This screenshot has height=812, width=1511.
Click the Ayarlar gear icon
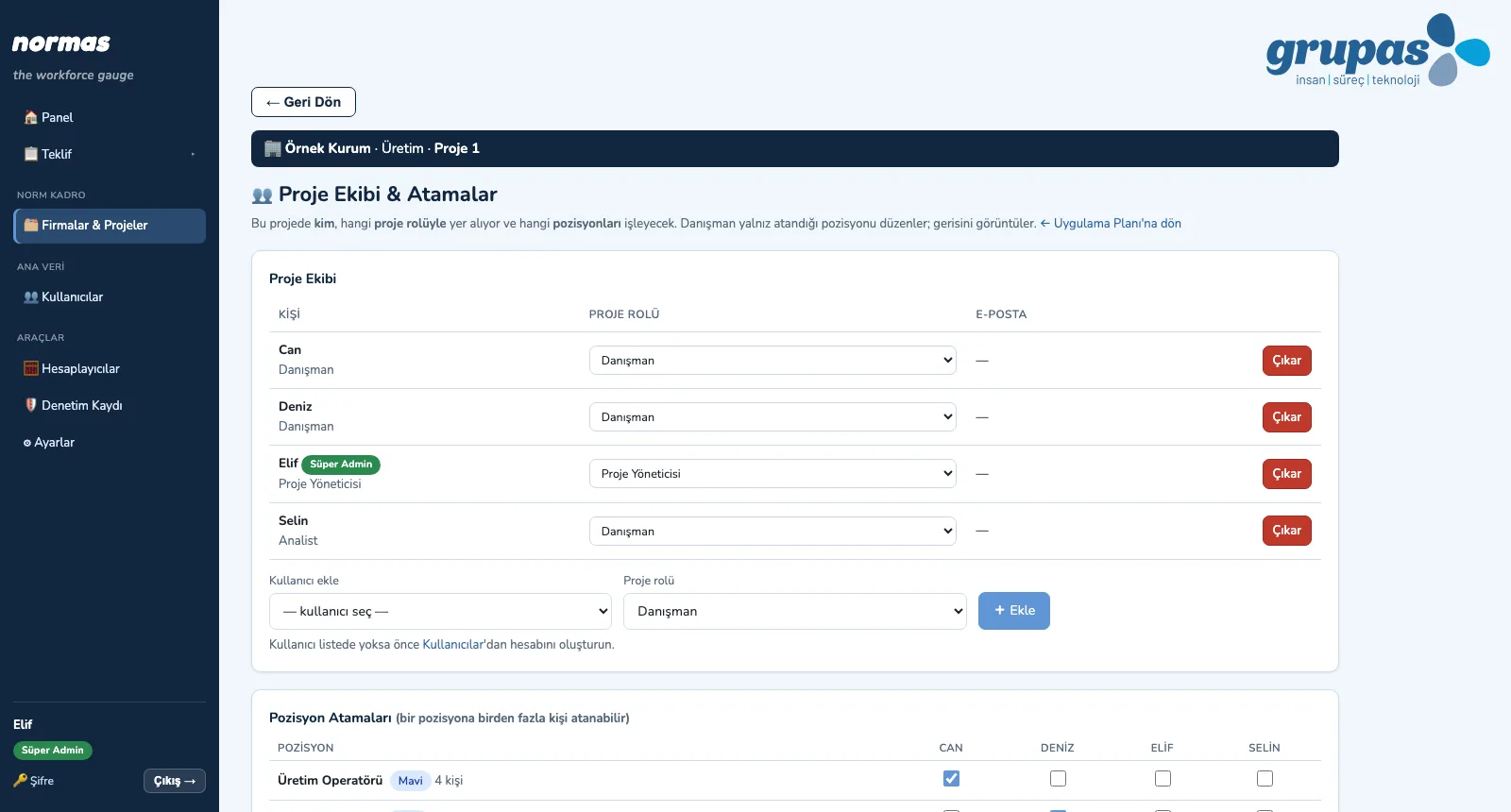coord(27,443)
